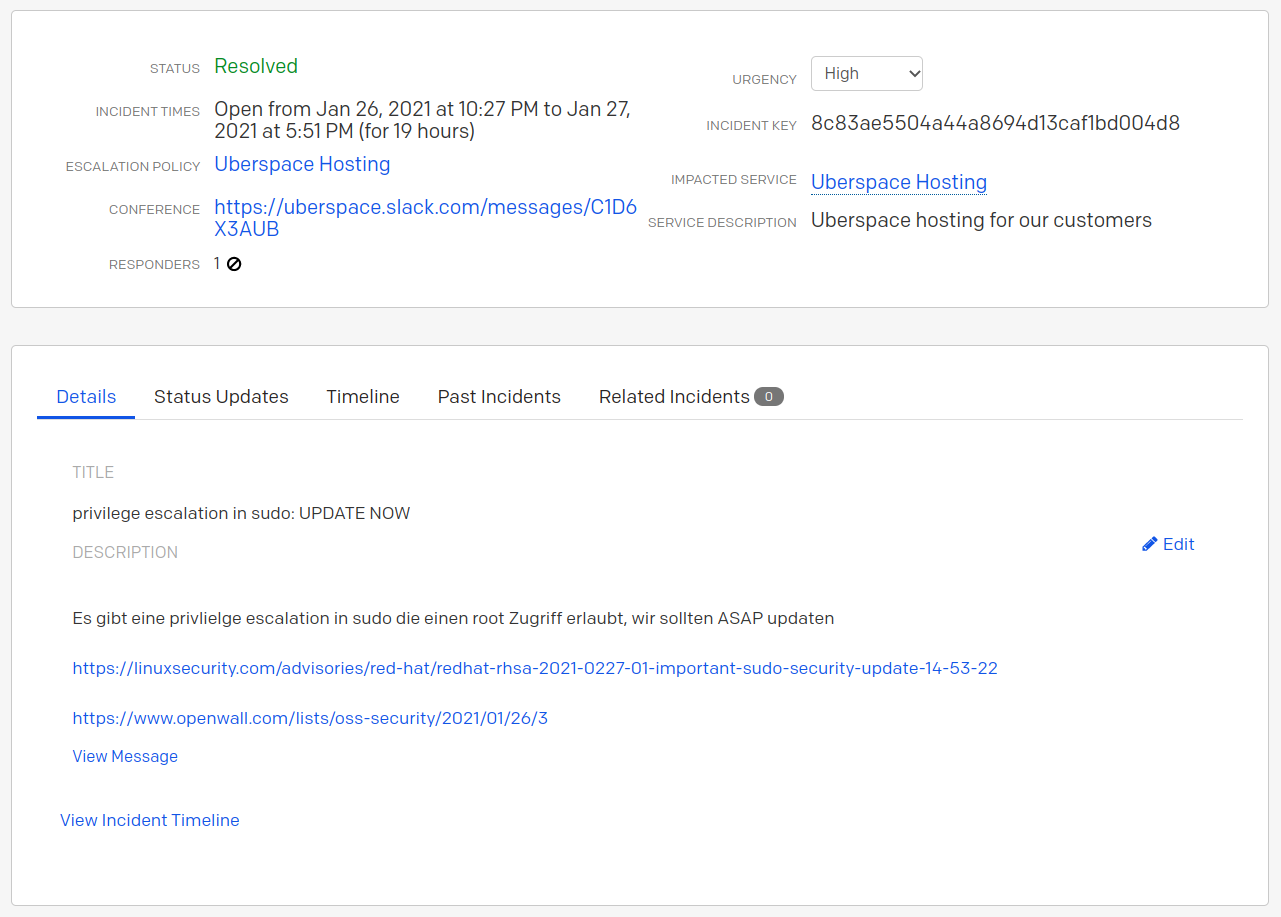Click the pencil icon beside Edit
The width and height of the screenshot is (1281, 917).
tap(1150, 544)
